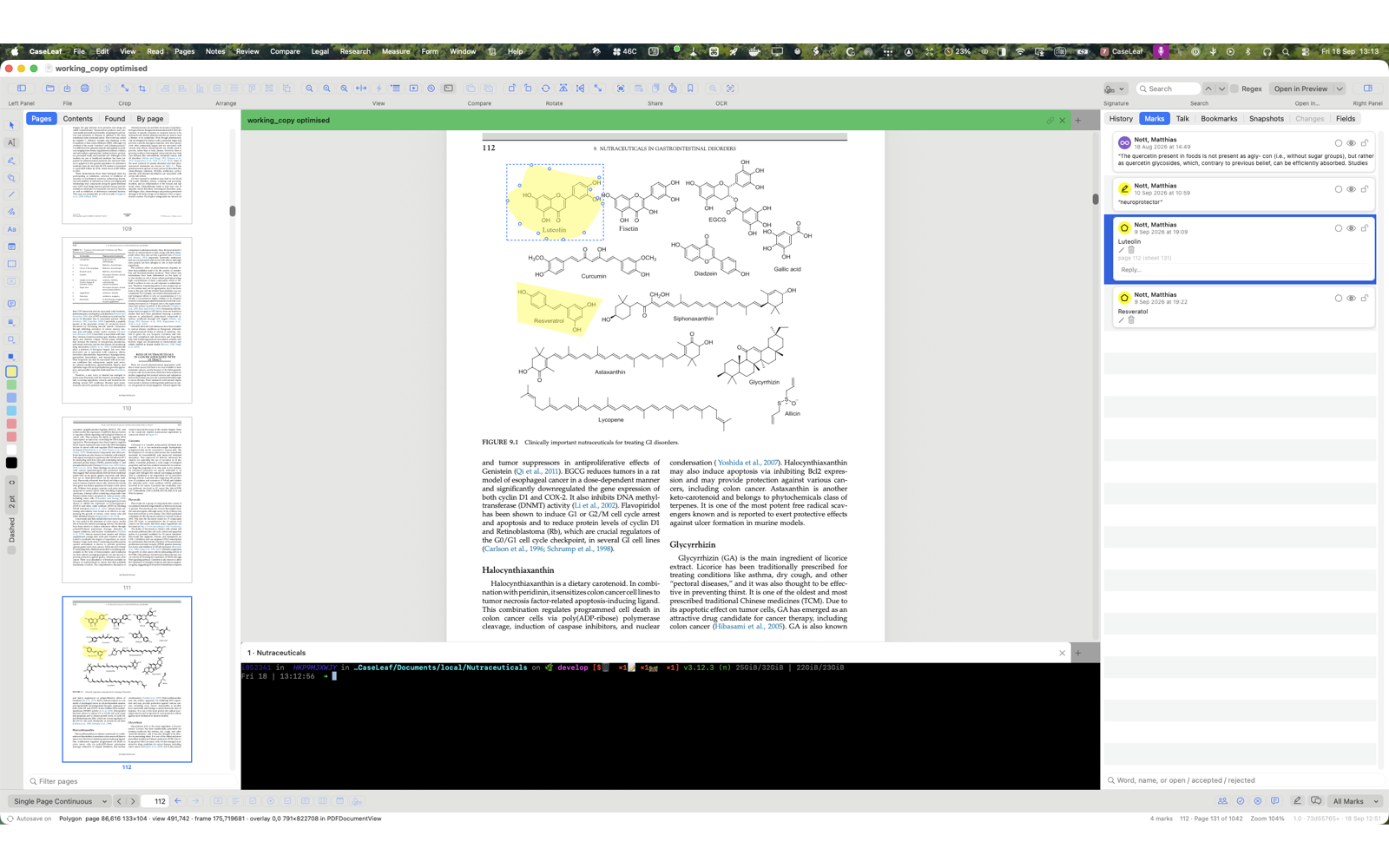Click the bookmark icon in Share group
Viewport: 1389px width, 868px height.
click(690, 89)
